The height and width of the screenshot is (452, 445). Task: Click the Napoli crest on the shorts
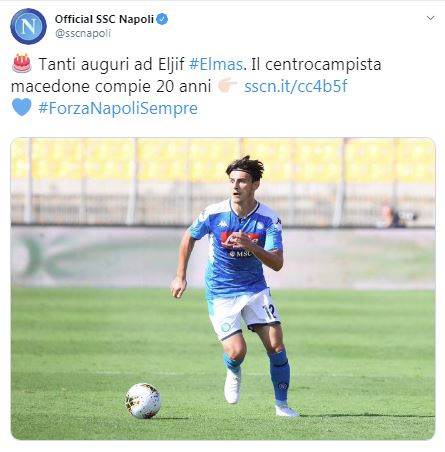[x=226, y=327]
